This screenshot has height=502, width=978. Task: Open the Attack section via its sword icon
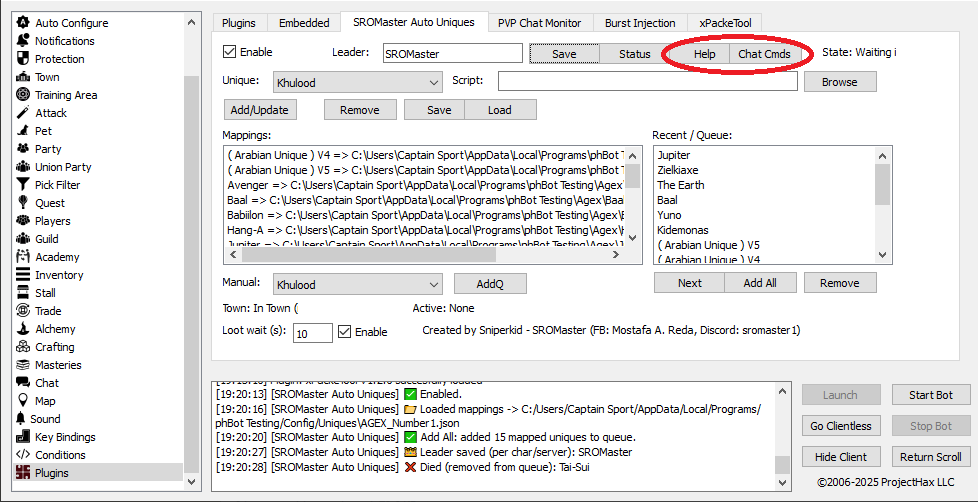click(22, 113)
